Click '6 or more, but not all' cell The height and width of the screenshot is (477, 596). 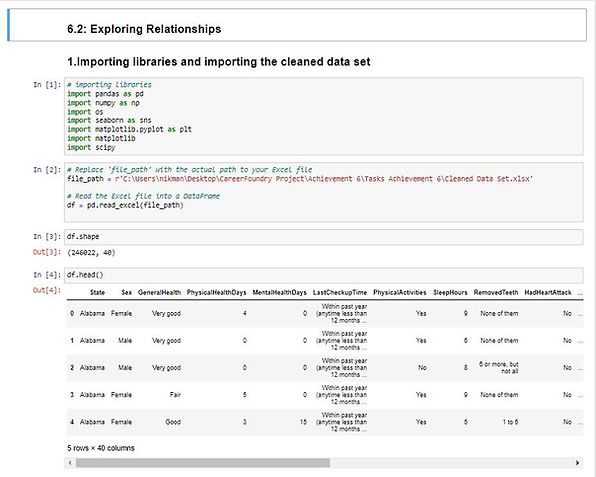pos(499,368)
